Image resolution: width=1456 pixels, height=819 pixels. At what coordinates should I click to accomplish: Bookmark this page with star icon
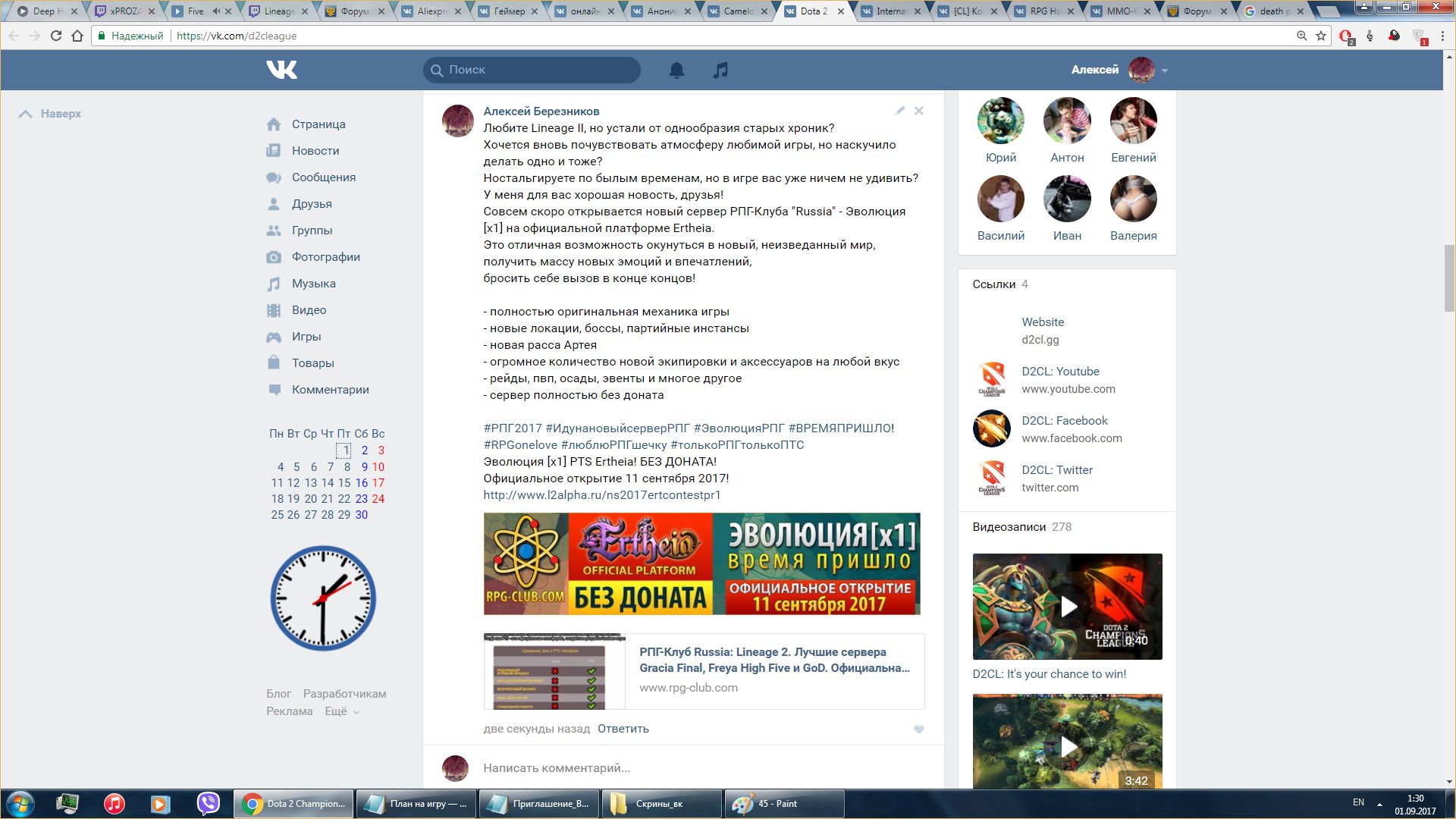click(1321, 36)
